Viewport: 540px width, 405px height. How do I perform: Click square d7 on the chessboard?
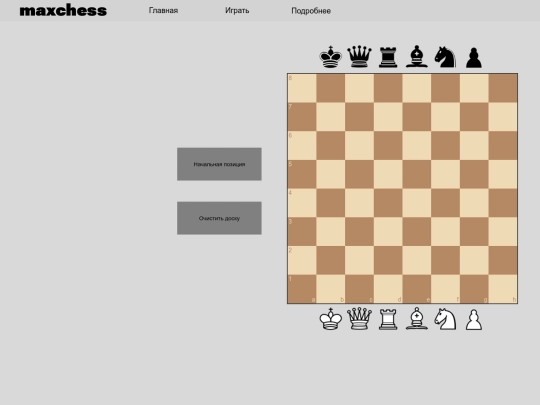[388, 117]
